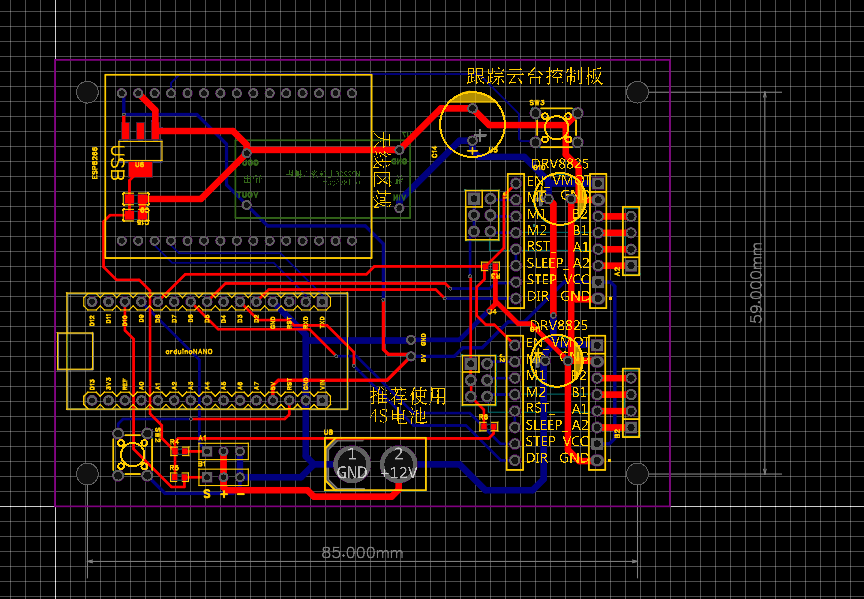The width and height of the screenshot is (864, 599).
Task: Click the 5V via pad right of the Nano
Action: click(x=411, y=357)
